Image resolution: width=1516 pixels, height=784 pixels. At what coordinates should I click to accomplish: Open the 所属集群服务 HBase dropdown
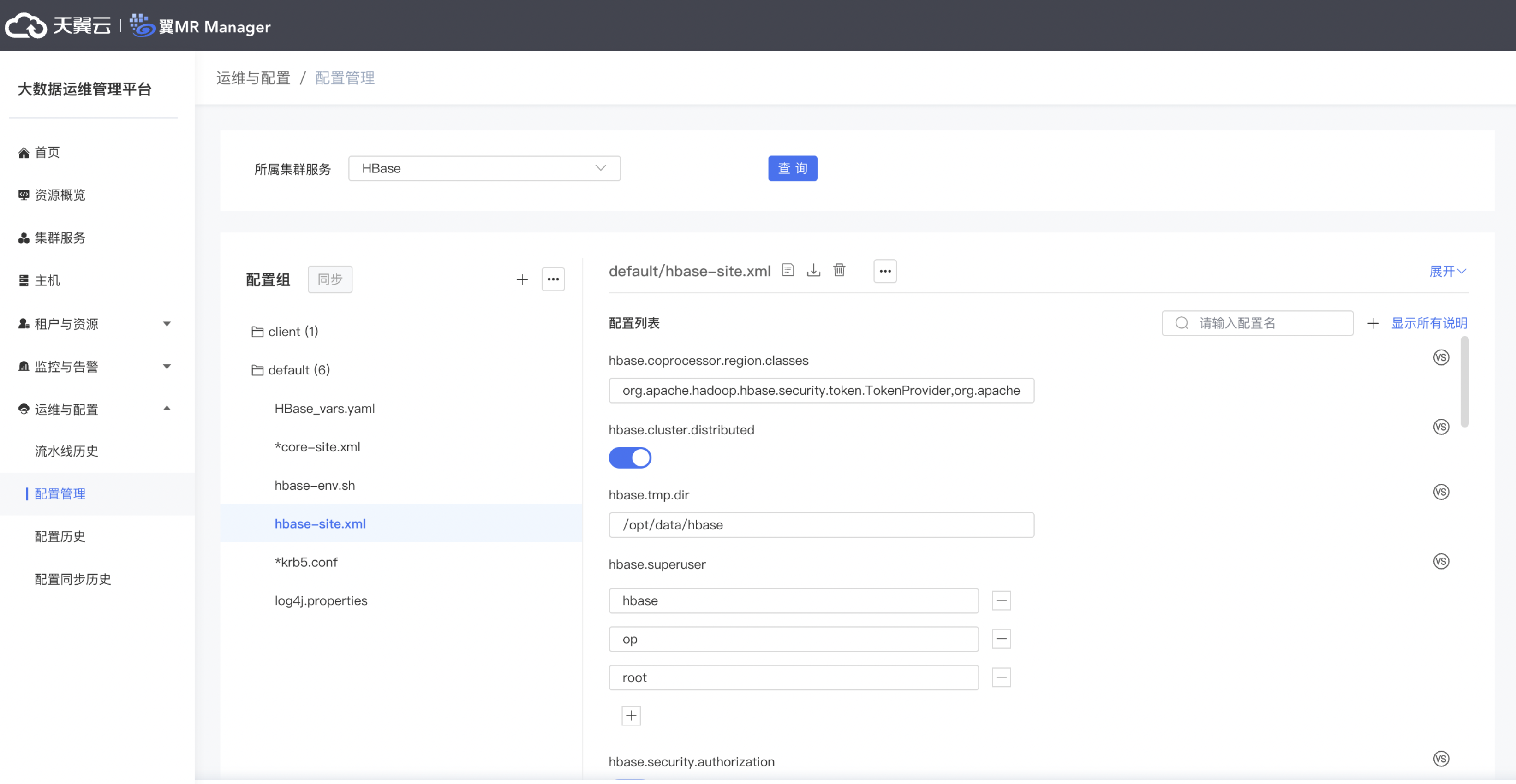(x=484, y=168)
